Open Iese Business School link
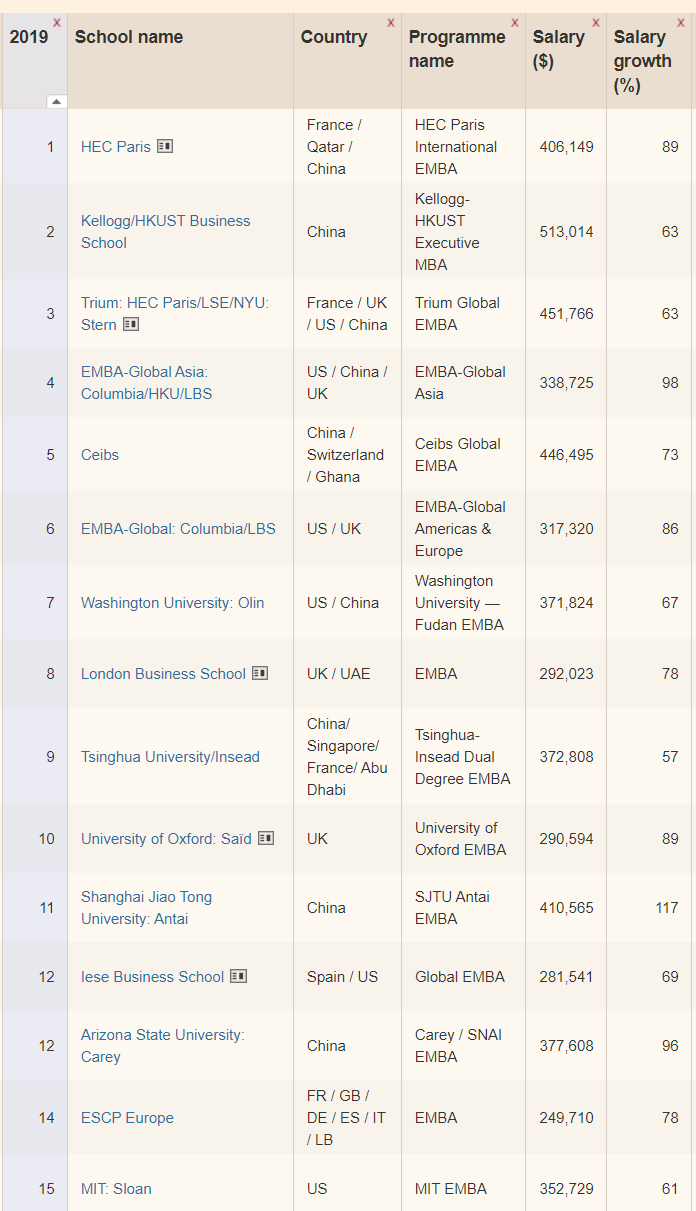Viewport: 696px width, 1211px height. click(152, 976)
